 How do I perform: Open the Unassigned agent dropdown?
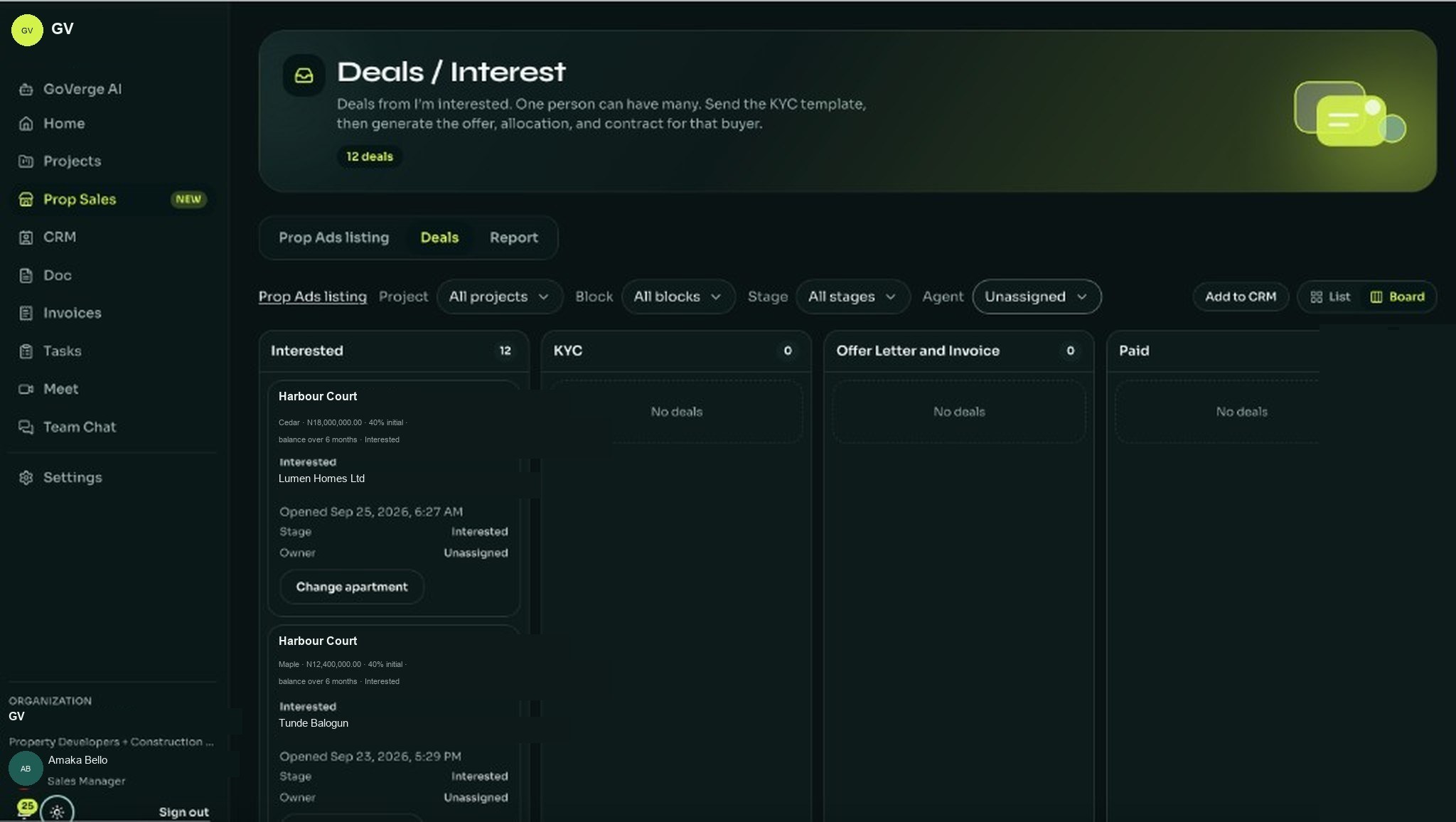1037,297
